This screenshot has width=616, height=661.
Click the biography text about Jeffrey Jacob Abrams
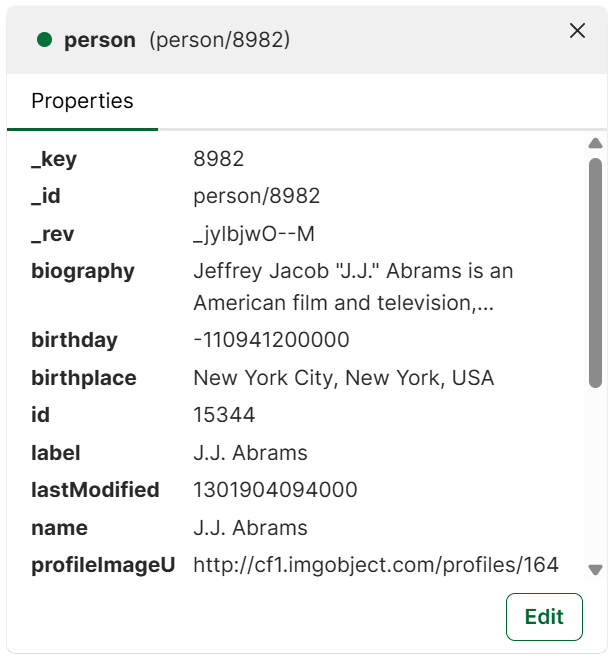click(353, 287)
